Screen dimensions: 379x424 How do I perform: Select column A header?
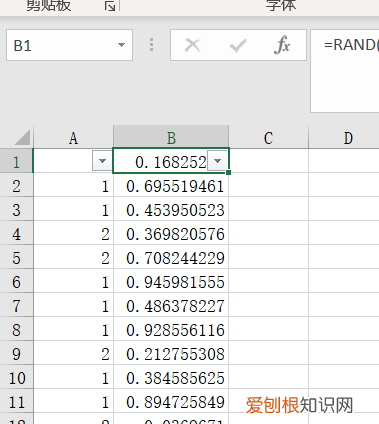73,137
